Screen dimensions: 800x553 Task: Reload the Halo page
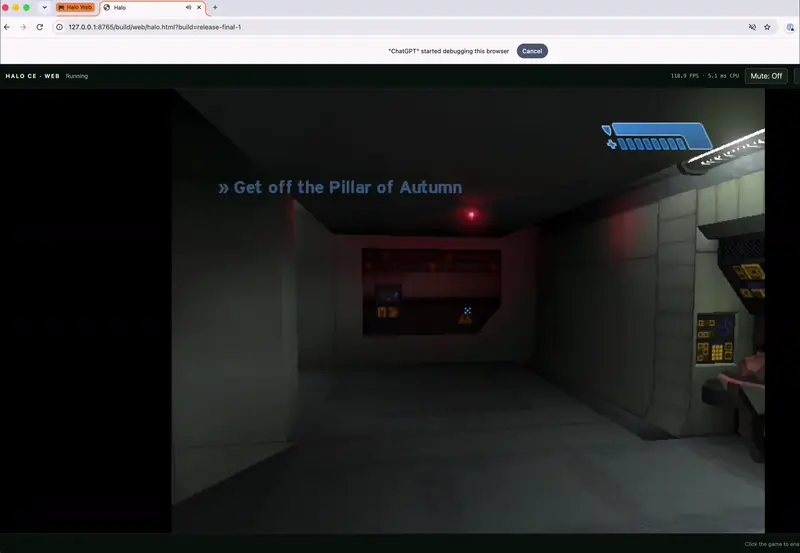tap(40, 27)
